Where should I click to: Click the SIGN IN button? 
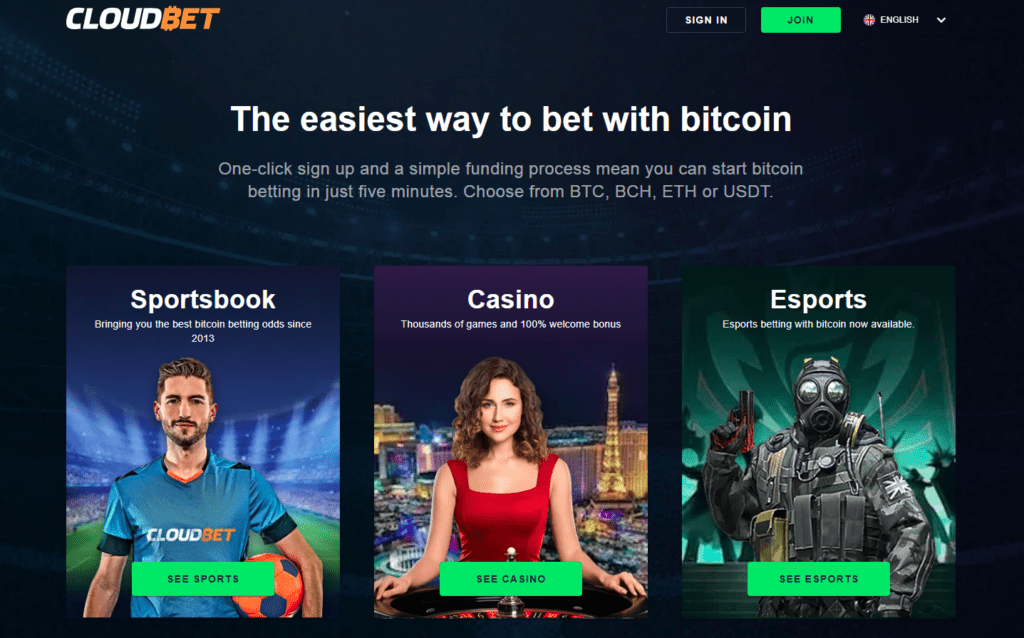tap(705, 20)
